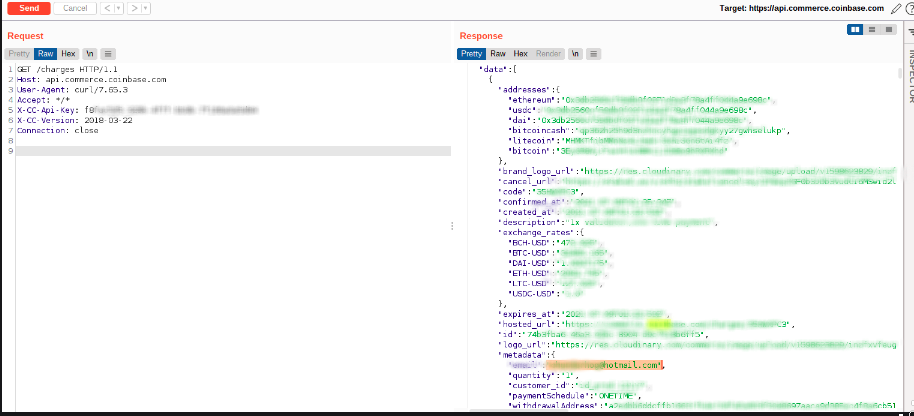Edit target with the pencil icon
The height and width of the screenshot is (416, 914).
pyautogui.click(x=896, y=8)
